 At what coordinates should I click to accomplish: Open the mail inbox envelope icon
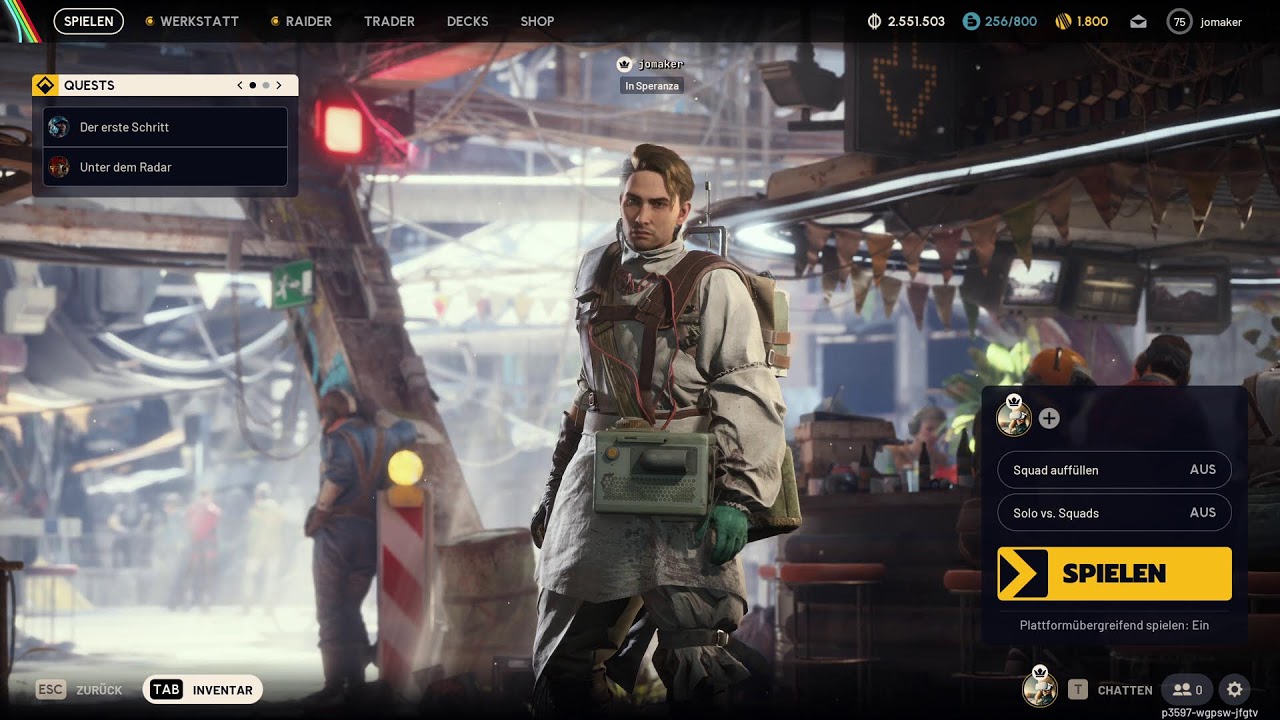[x=1138, y=22]
